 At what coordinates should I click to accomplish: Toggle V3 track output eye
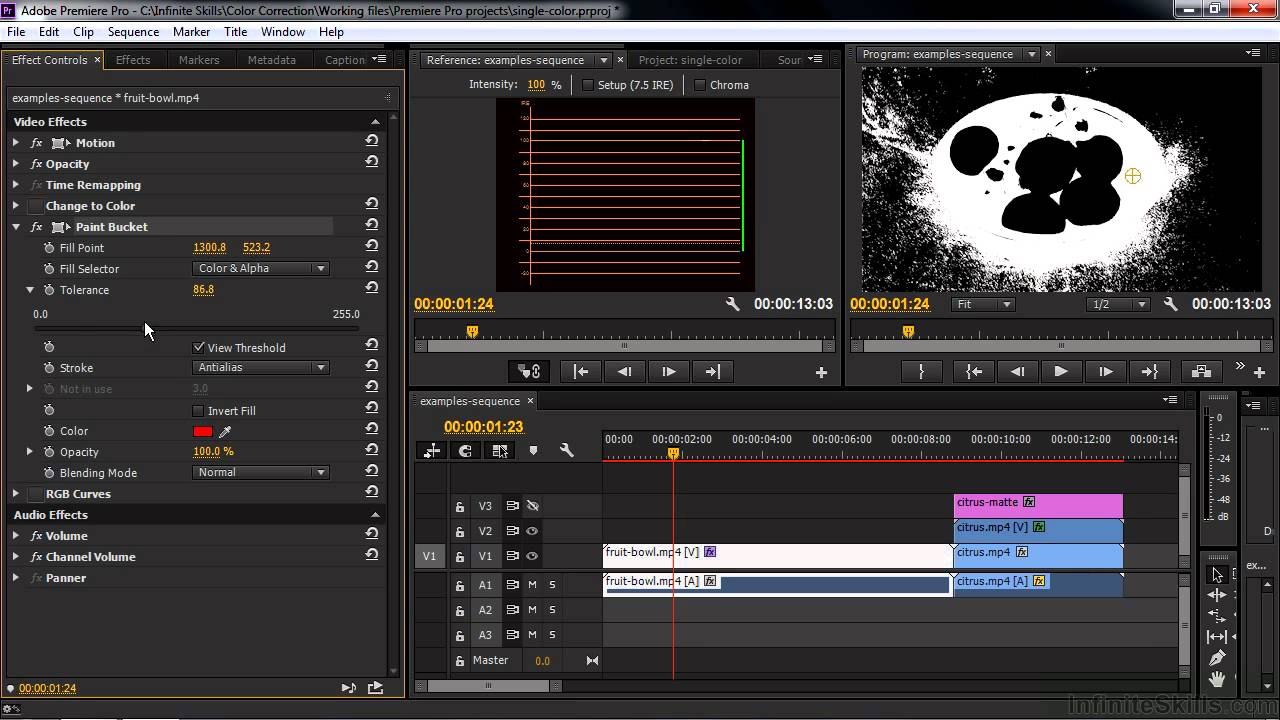click(x=532, y=506)
